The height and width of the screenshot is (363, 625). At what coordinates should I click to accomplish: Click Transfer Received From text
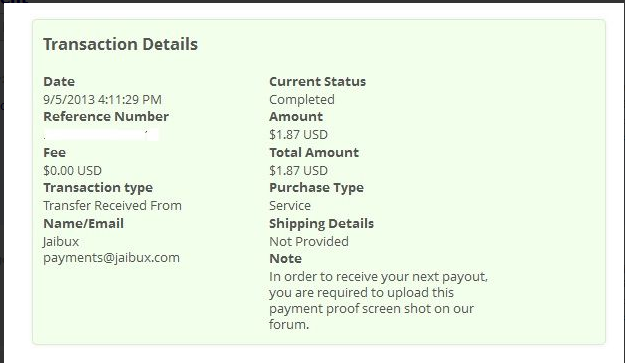point(112,206)
